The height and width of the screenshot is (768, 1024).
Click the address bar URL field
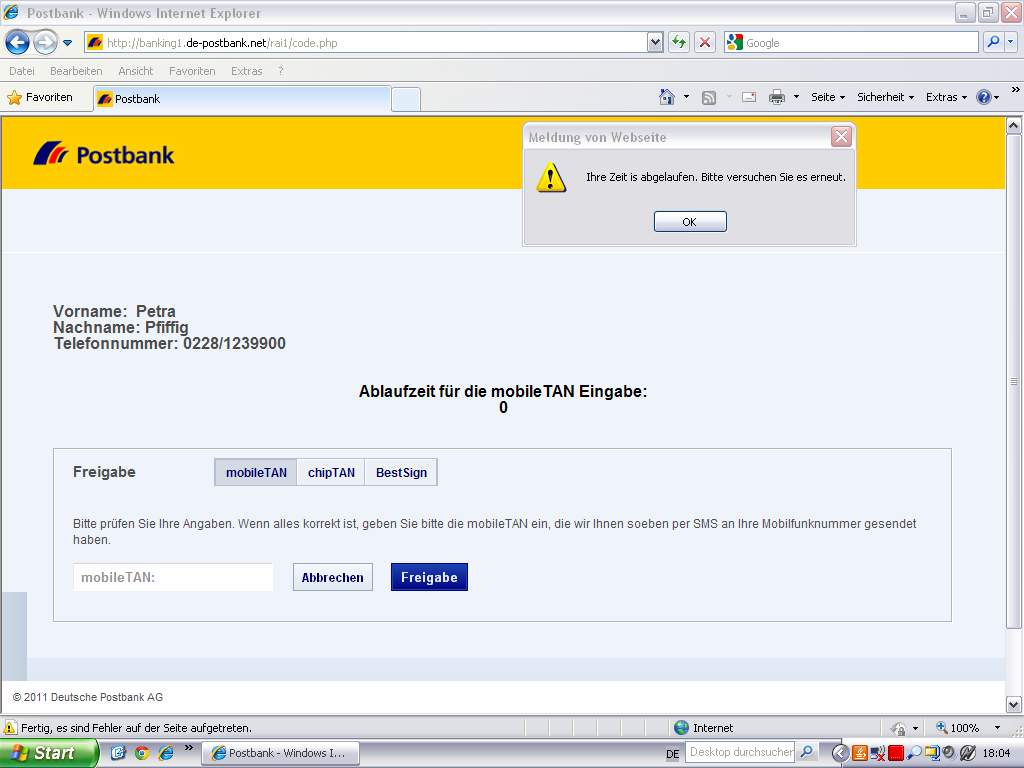point(366,43)
